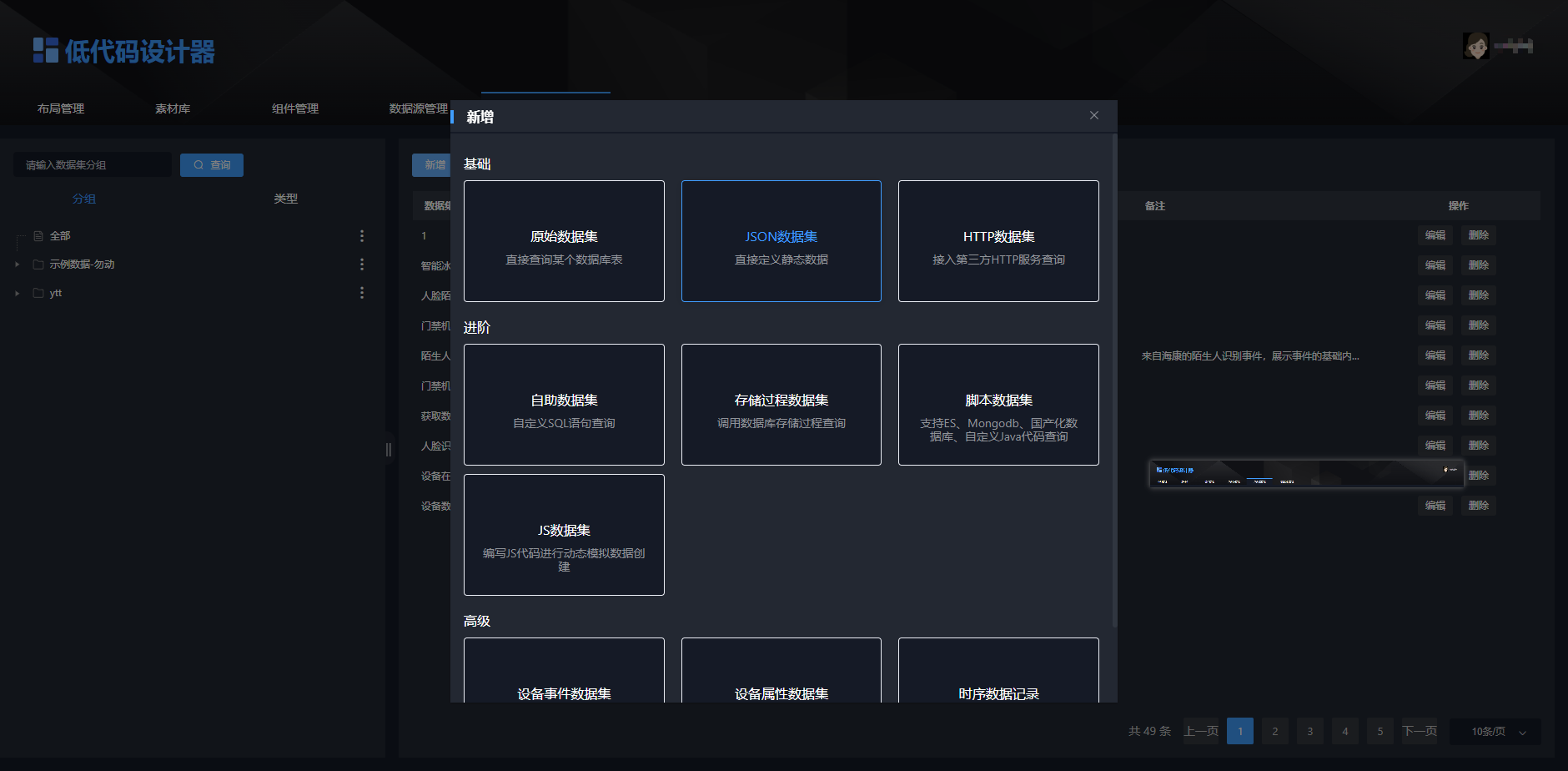Open the 素材库 tab
This screenshot has width=1568, height=771.
(x=173, y=108)
